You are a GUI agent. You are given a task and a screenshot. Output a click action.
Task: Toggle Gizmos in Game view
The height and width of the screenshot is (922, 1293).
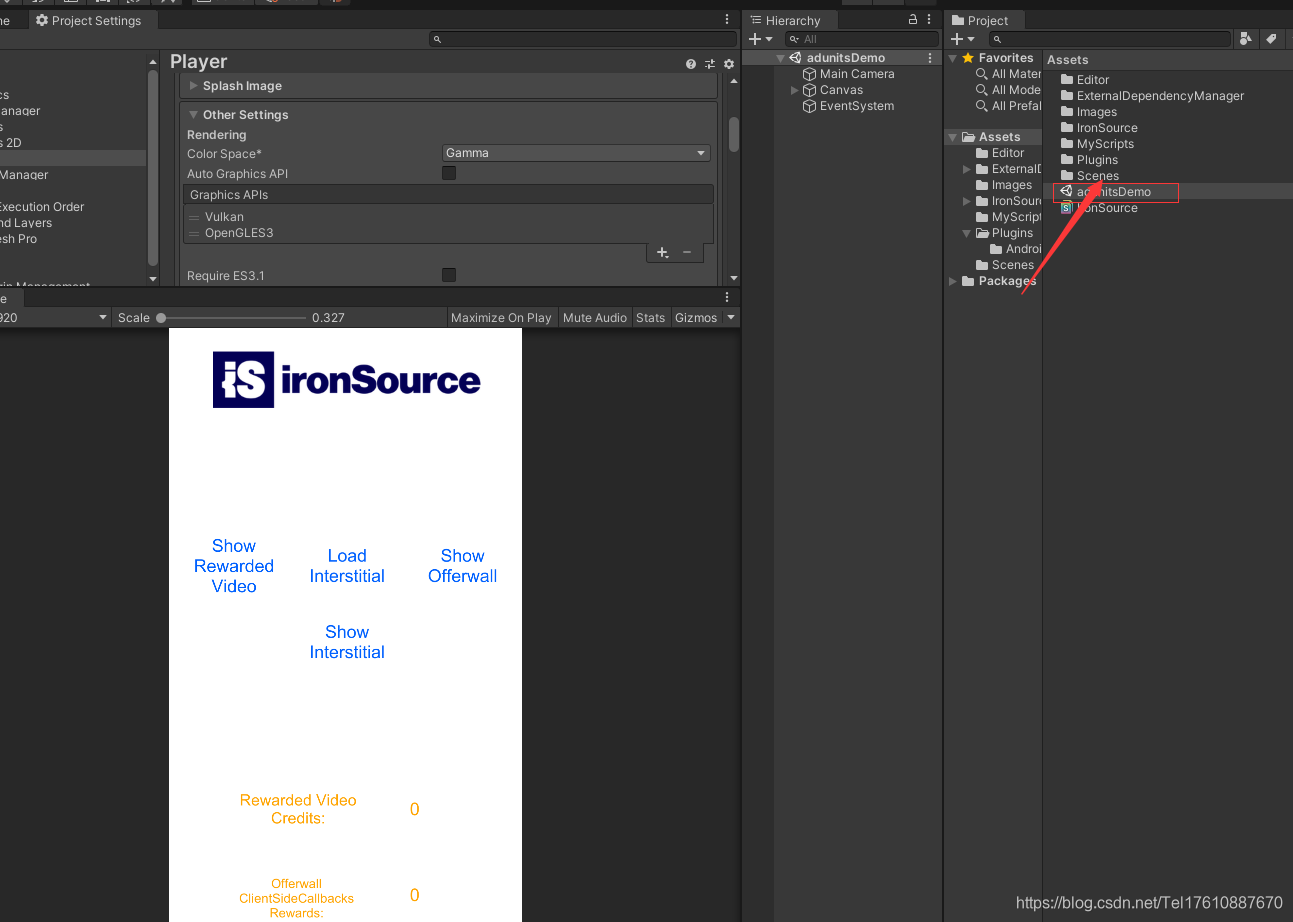(696, 318)
